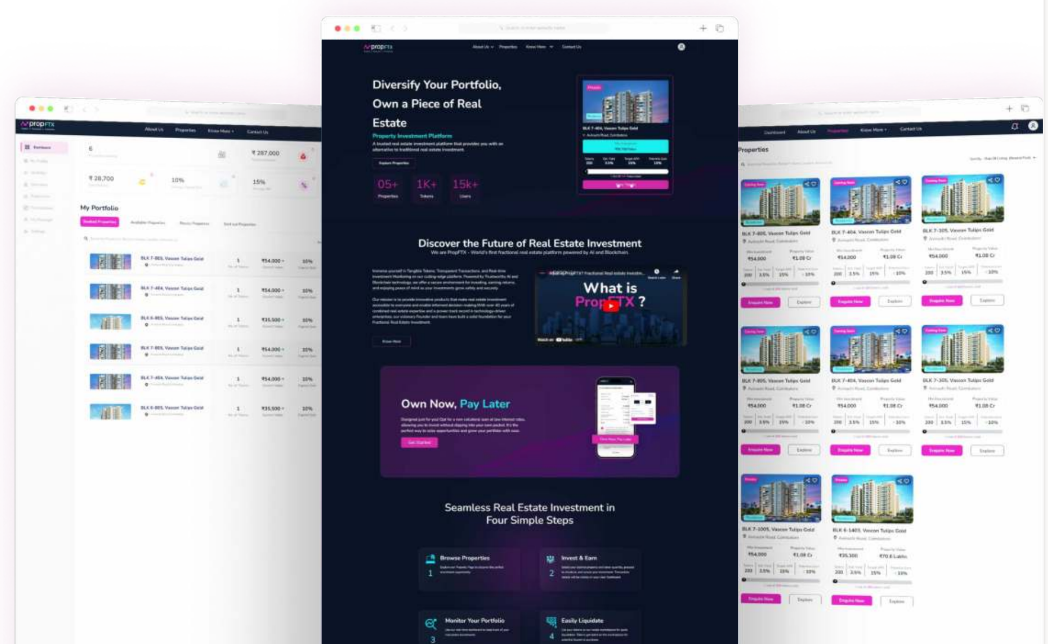The height and width of the screenshot is (644, 1048).
Task: Open Dashboard in the right window's navbar
Action: point(775,132)
